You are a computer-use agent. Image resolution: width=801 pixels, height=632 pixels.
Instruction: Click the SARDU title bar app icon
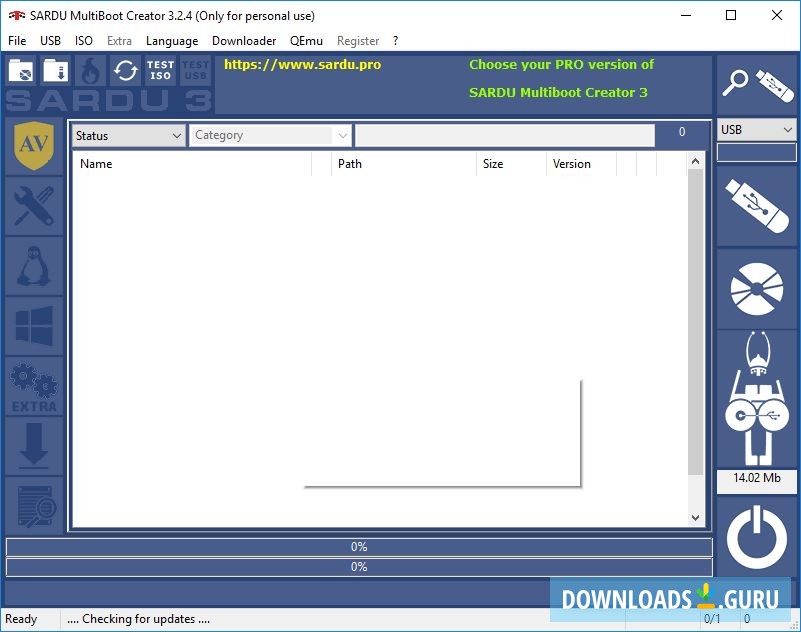point(16,16)
